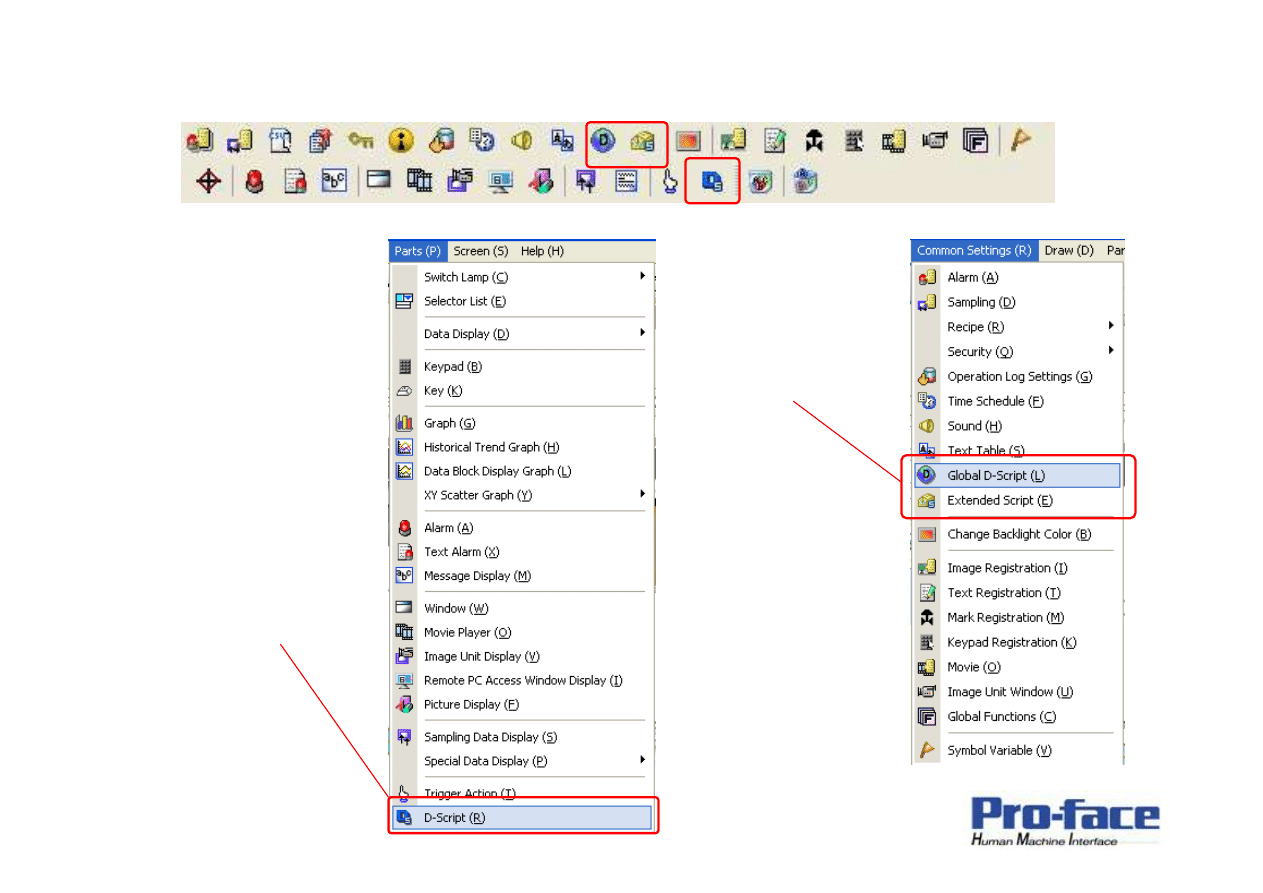Click the Mark Registration toolbar icon
1263x893 pixels.
(814, 141)
